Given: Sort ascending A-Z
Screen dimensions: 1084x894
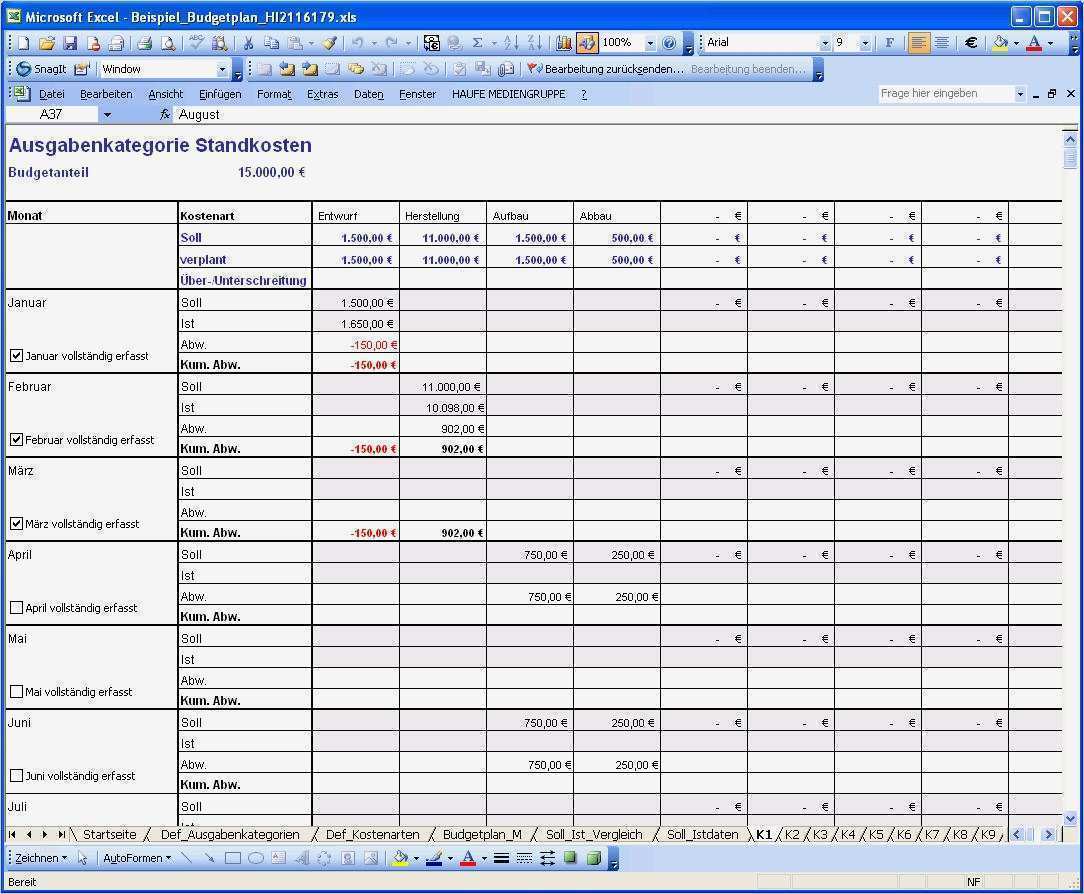Looking at the screenshot, I should (x=511, y=43).
